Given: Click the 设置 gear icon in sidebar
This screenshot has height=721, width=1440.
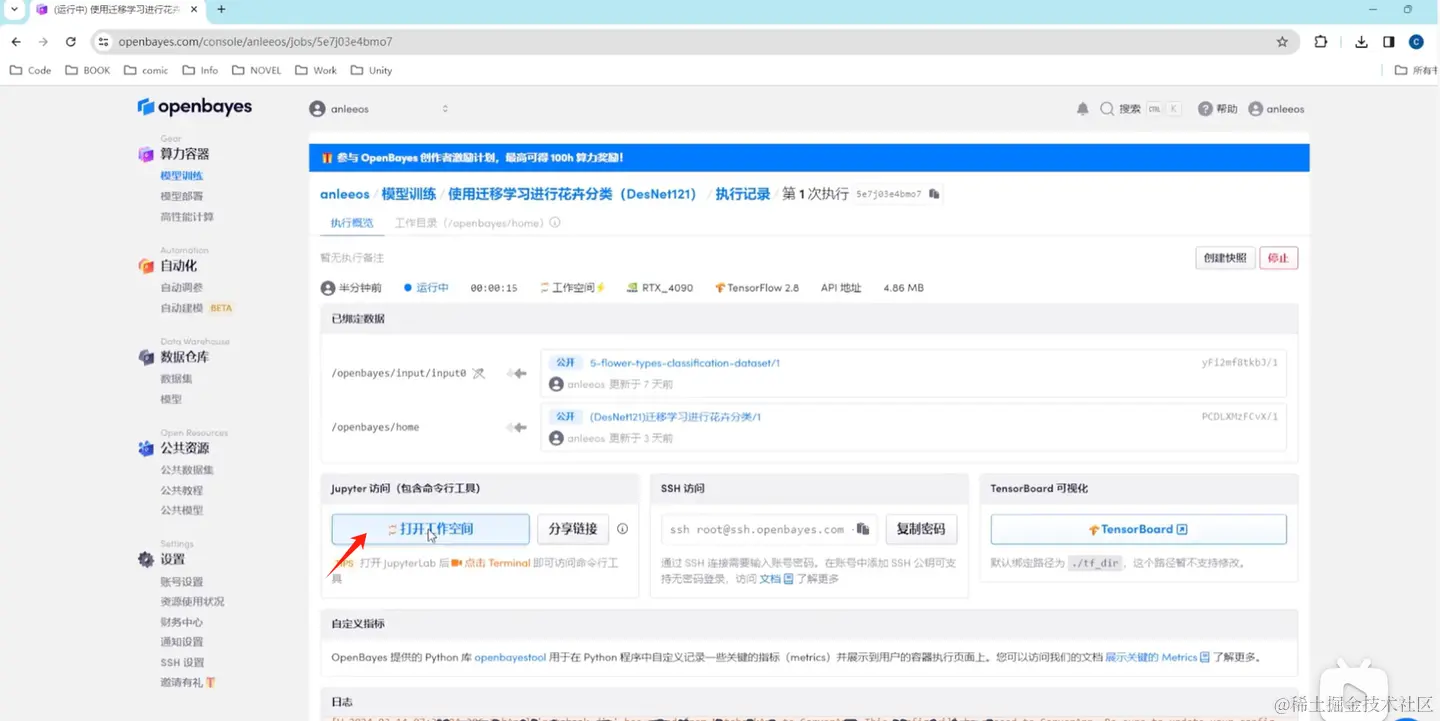Looking at the screenshot, I should pyautogui.click(x=146, y=560).
